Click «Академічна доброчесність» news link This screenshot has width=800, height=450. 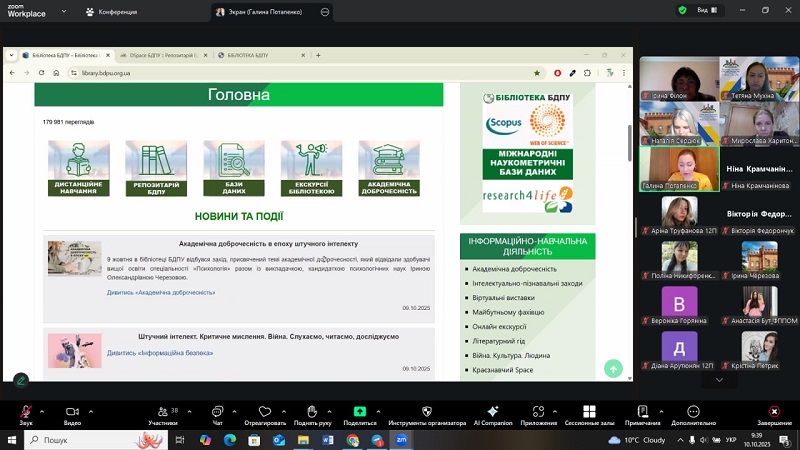(x=161, y=293)
